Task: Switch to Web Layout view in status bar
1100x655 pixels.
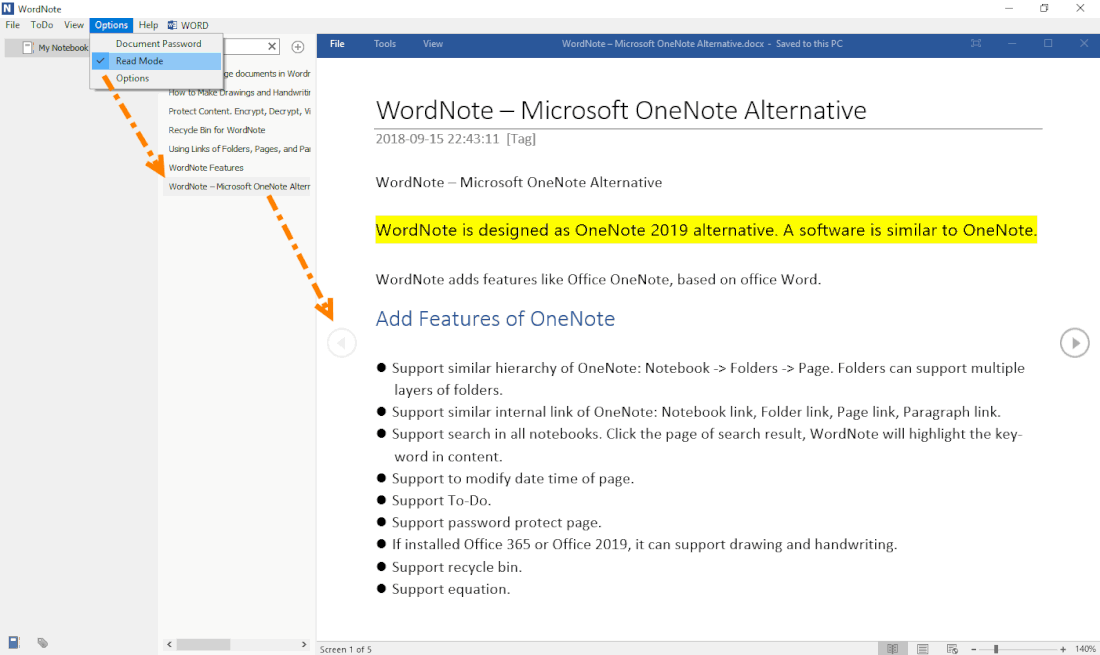Action: 952,649
